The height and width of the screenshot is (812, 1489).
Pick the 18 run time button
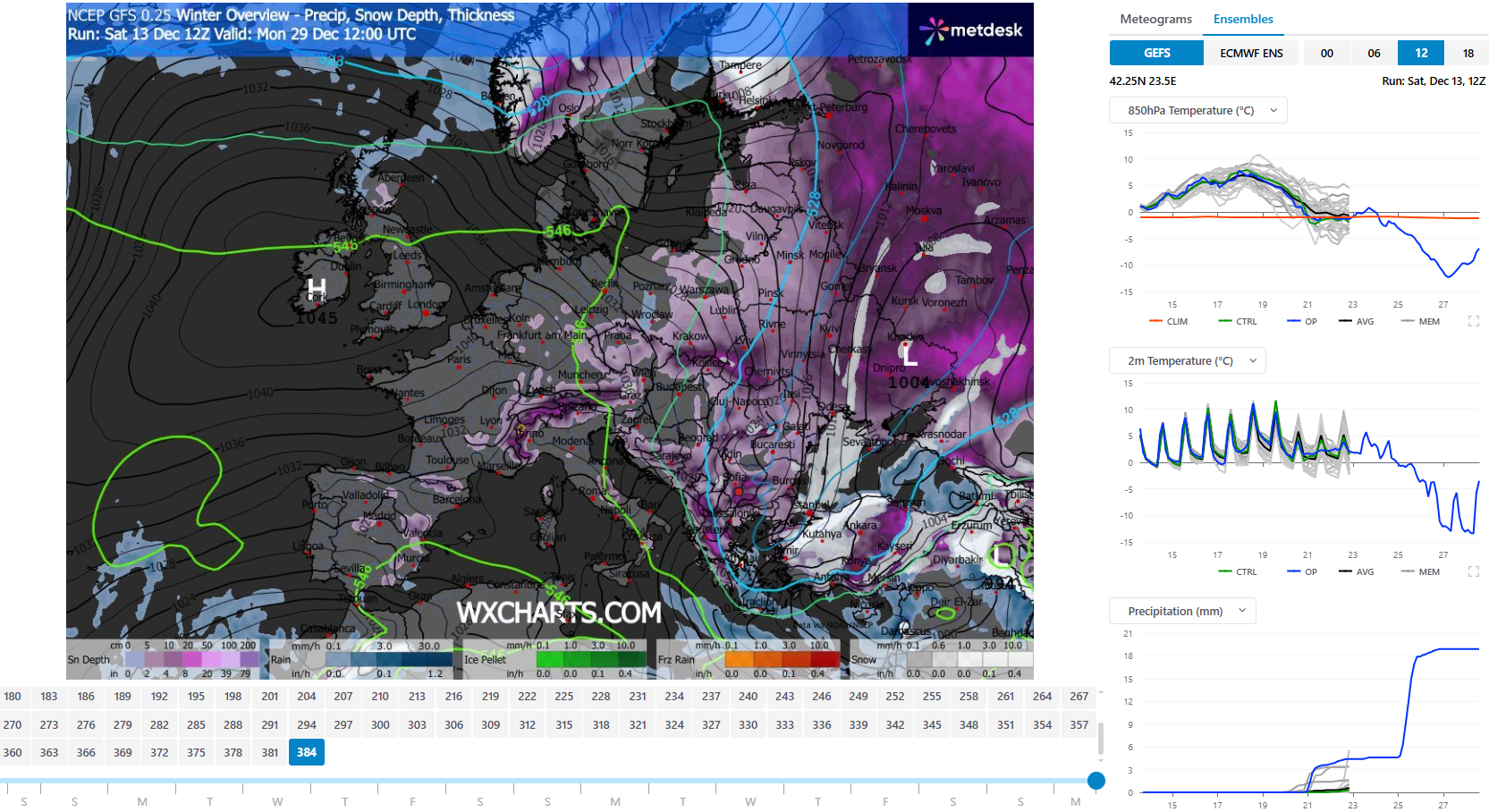coord(1468,54)
